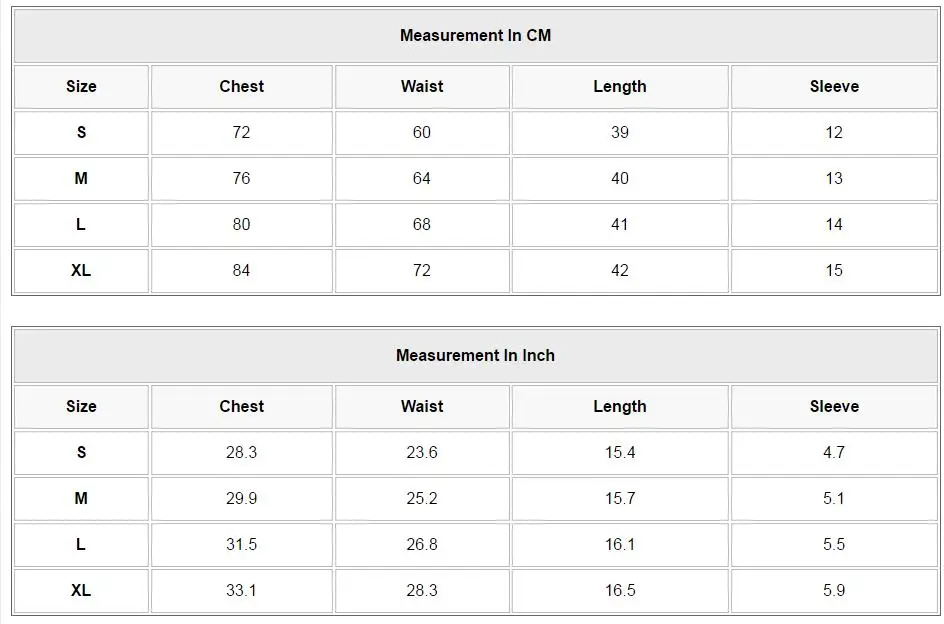Image resolution: width=944 pixels, height=624 pixels.
Task: Click waist value 26.8 in Inch table
Action: [421, 545]
